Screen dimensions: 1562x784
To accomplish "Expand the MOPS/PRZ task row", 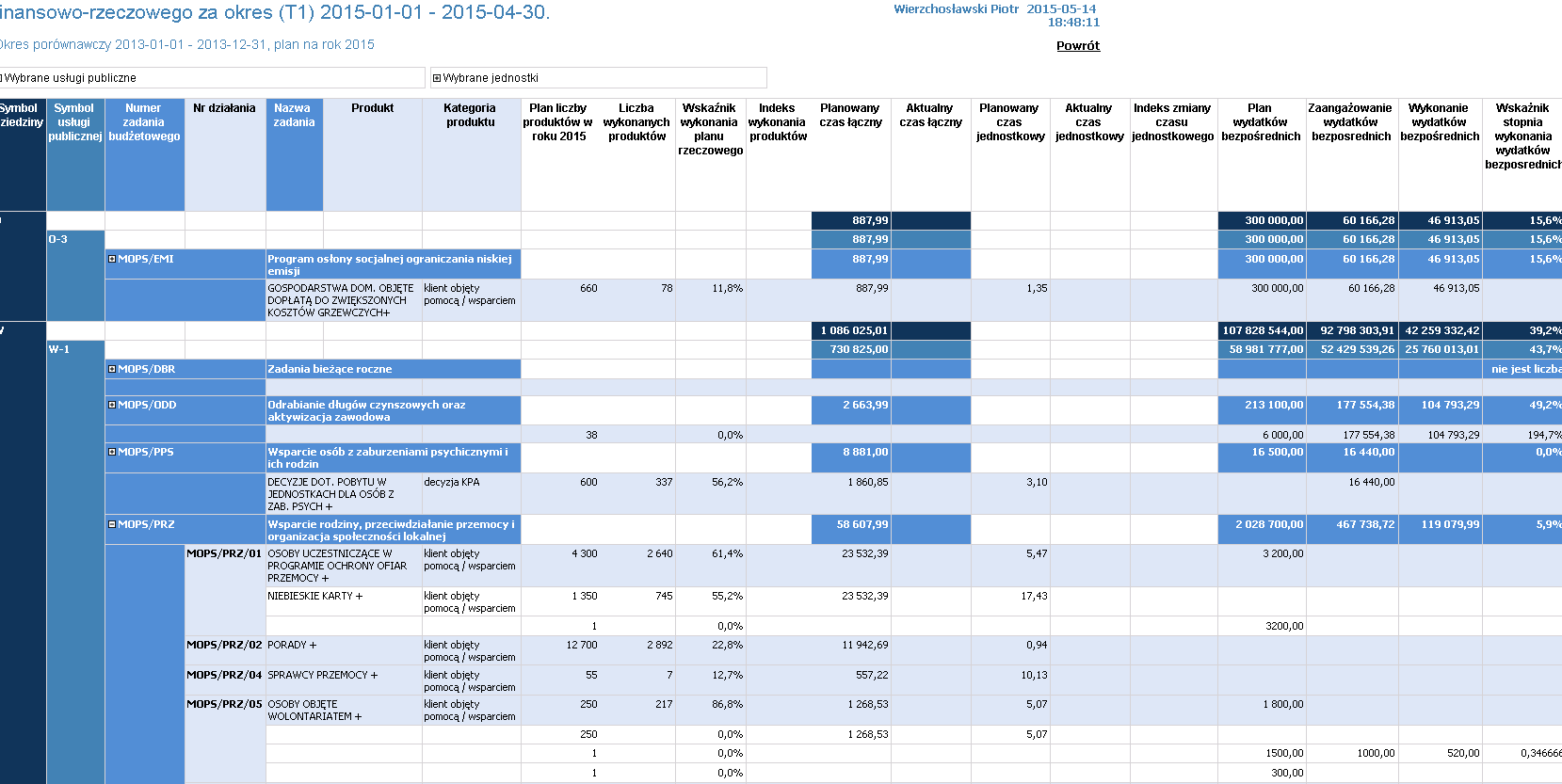I will (112, 524).
